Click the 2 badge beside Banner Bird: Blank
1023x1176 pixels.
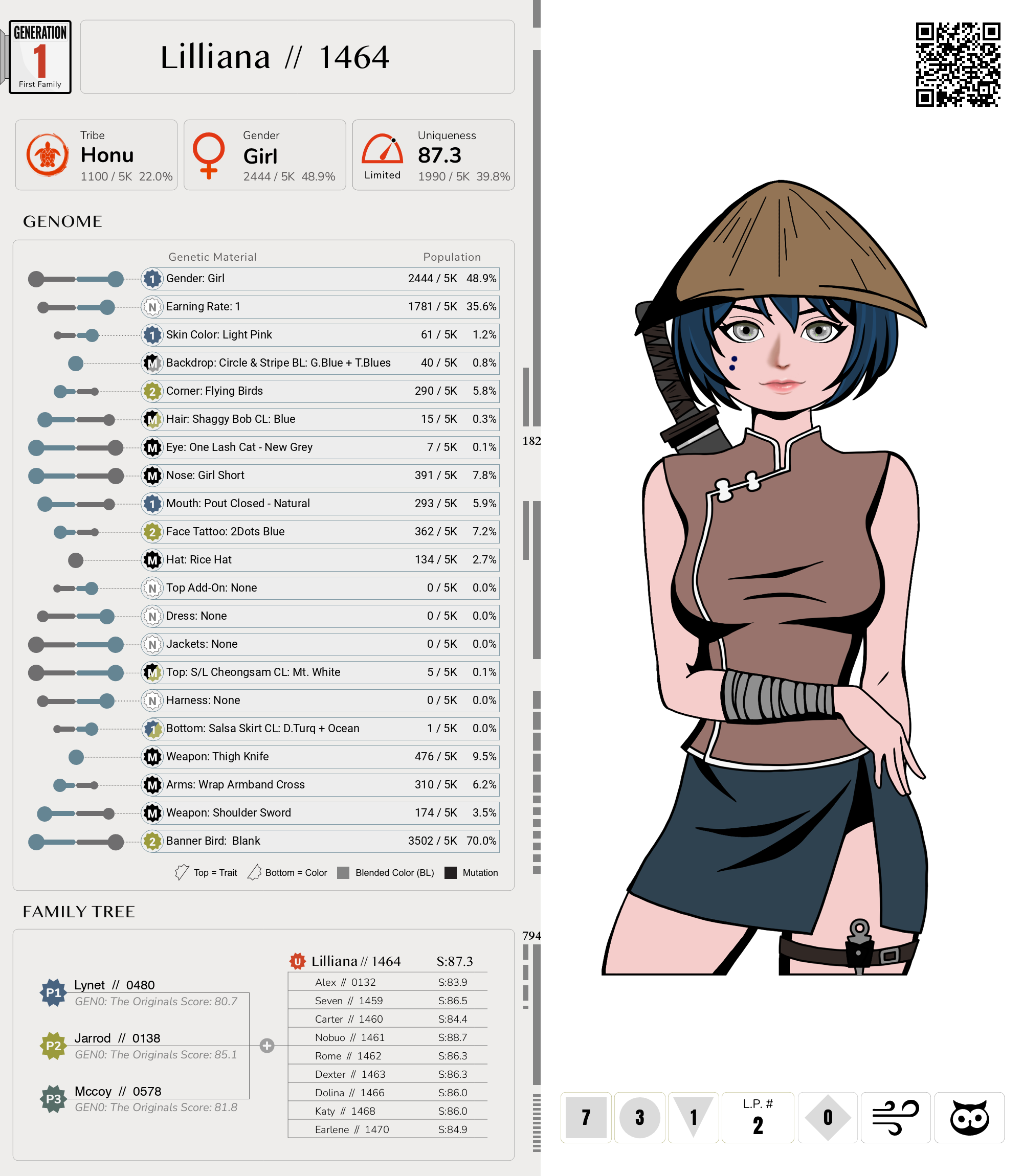152,841
